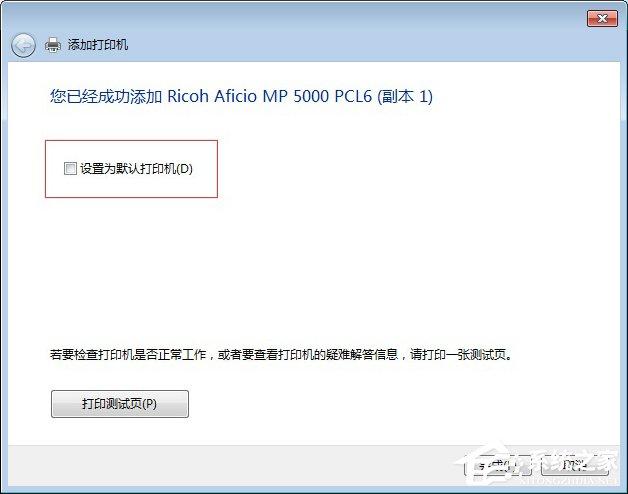This screenshot has height=494, width=628.
Task: Click the 设置为默认打印机(D) label text
Action: click(136, 169)
